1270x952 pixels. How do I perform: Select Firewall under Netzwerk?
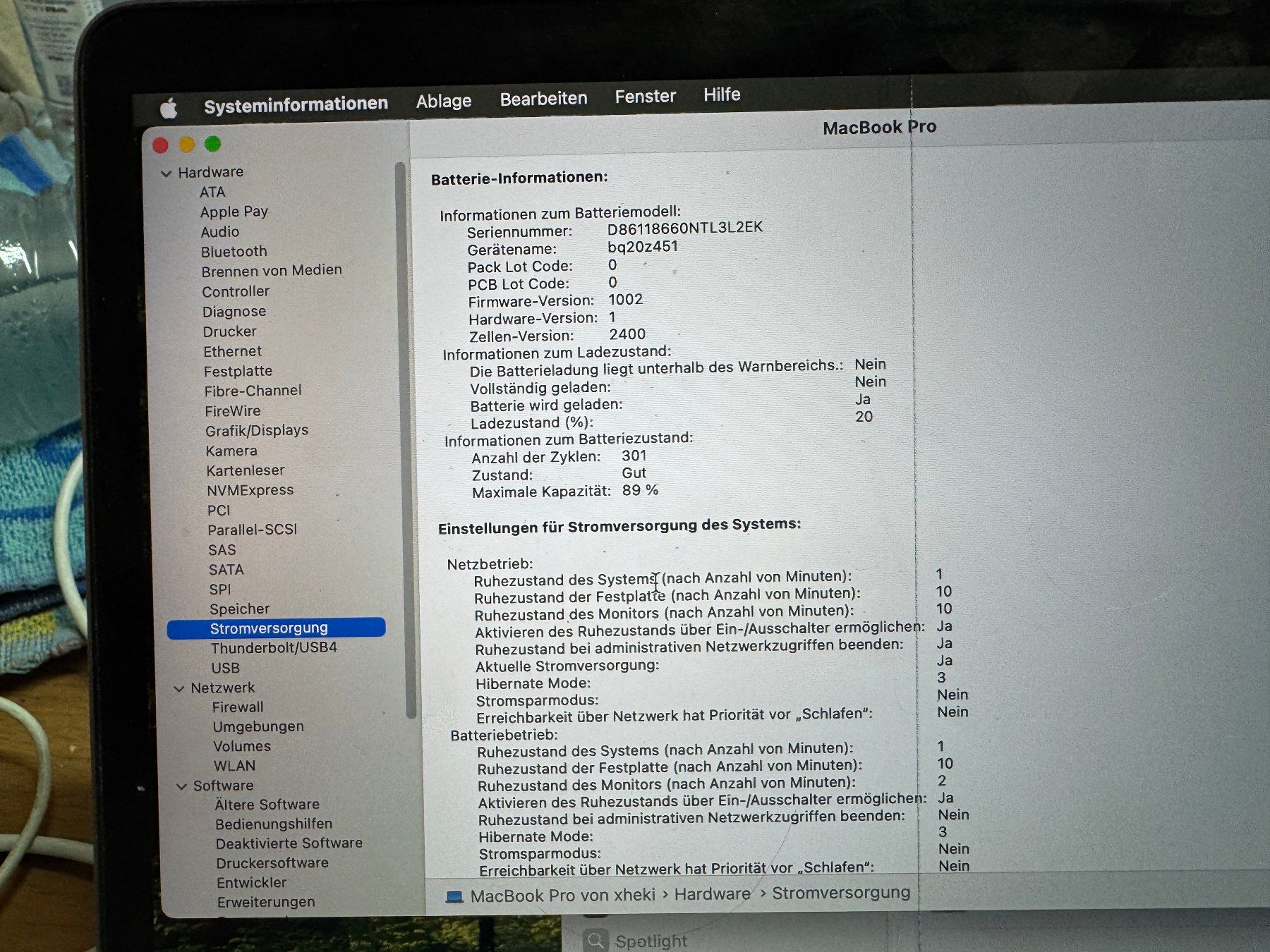(x=238, y=707)
